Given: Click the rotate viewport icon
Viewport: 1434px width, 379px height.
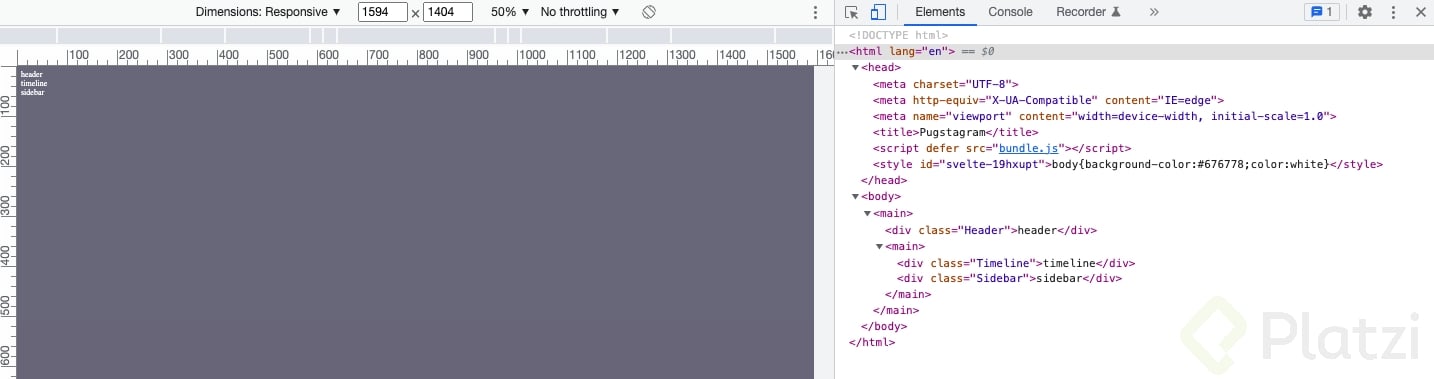Looking at the screenshot, I should point(649,12).
